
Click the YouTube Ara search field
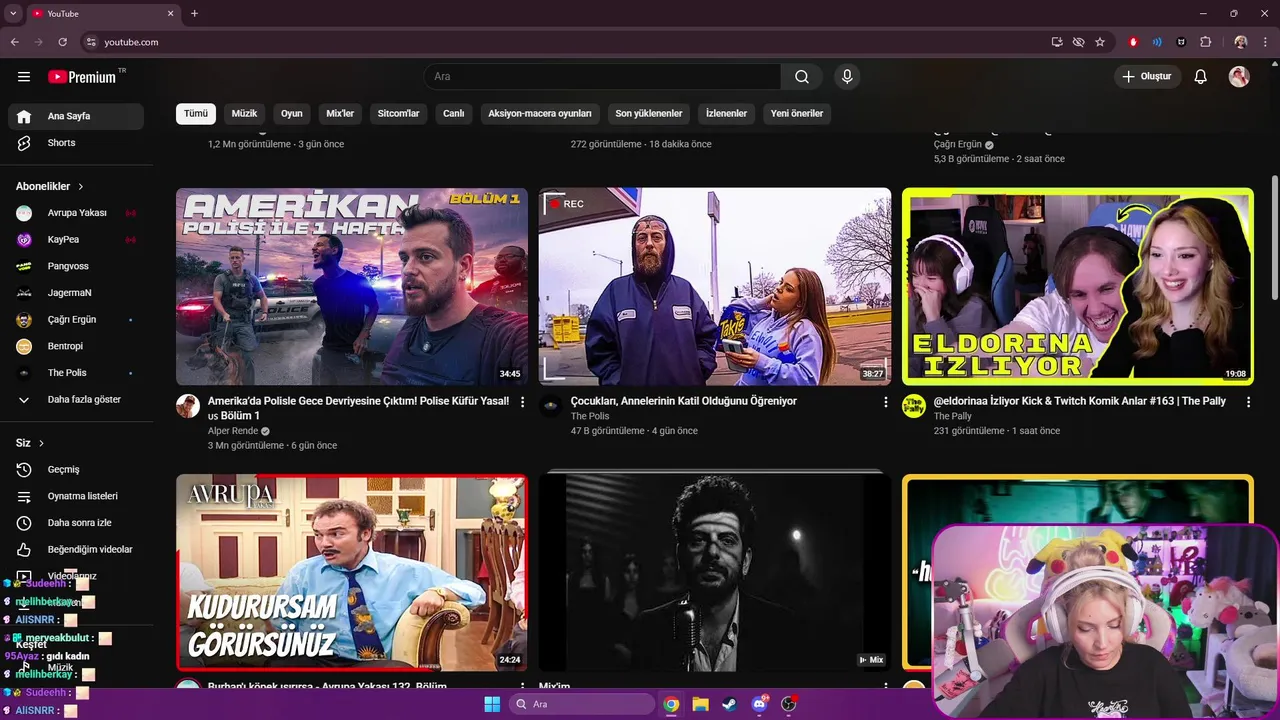pyautogui.click(x=603, y=77)
